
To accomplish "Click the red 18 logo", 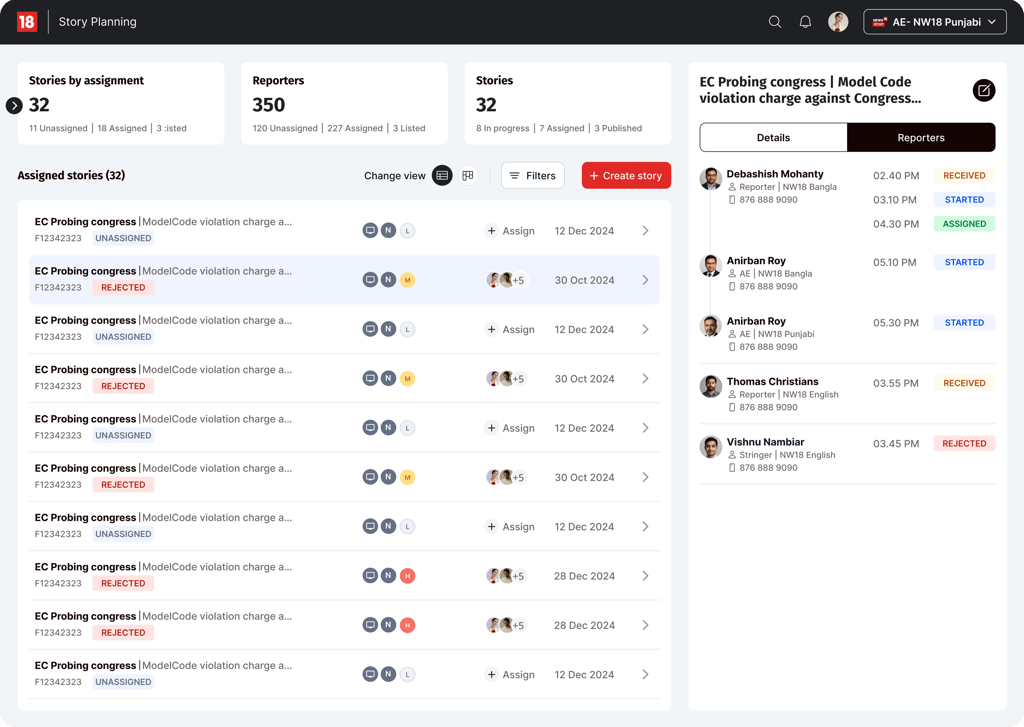I will [x=27, y=22].
